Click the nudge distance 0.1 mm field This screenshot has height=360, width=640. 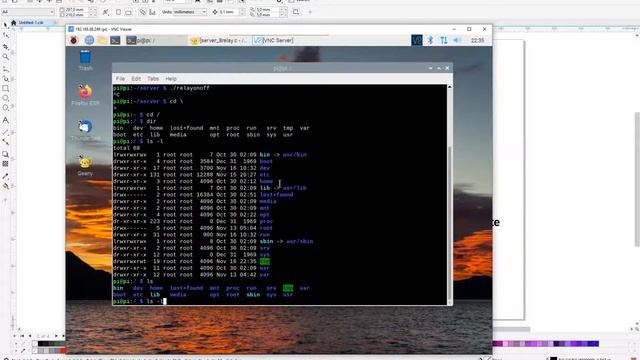click(x=230, y=12)
